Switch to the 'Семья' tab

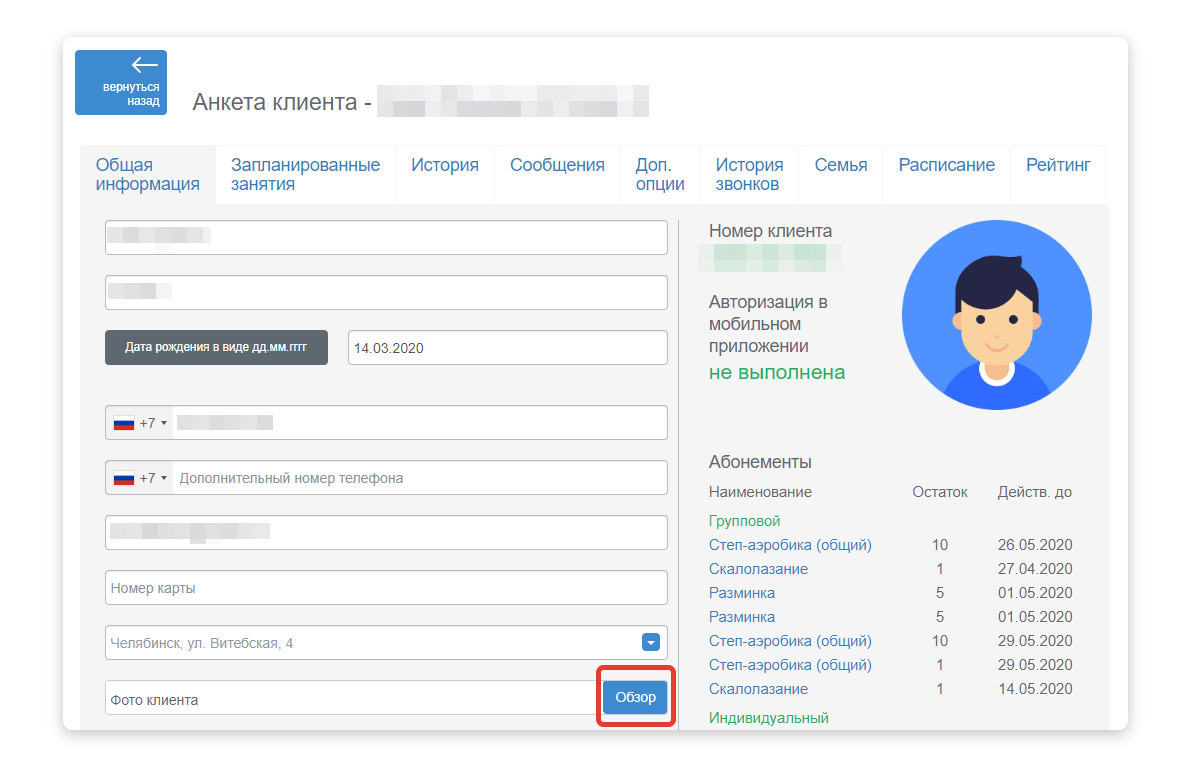[841, 166]
